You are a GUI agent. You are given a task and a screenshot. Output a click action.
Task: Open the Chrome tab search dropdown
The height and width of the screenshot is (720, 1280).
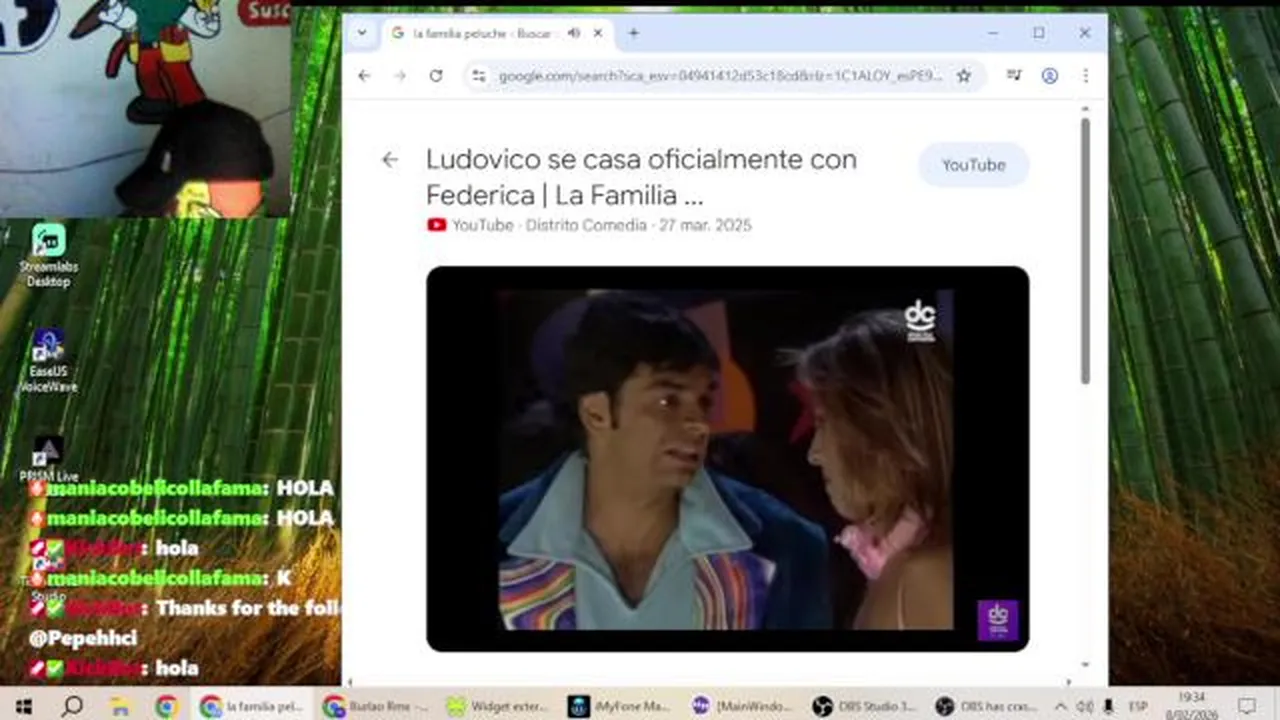coord(361,32)
